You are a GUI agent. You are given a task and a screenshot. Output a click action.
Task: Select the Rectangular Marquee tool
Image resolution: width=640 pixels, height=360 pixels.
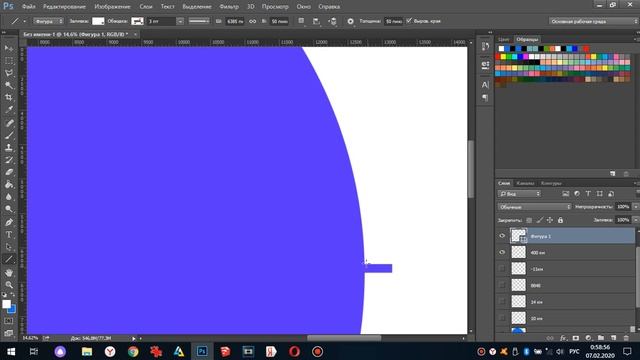coord(9,60)
